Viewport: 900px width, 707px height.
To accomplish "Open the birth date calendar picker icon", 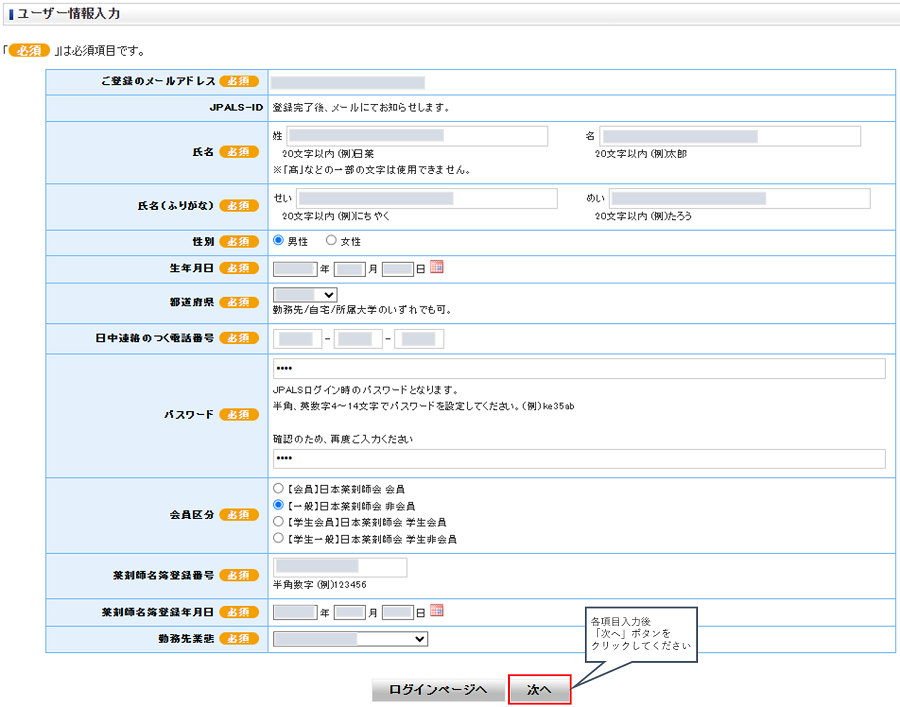I will 436,268.
